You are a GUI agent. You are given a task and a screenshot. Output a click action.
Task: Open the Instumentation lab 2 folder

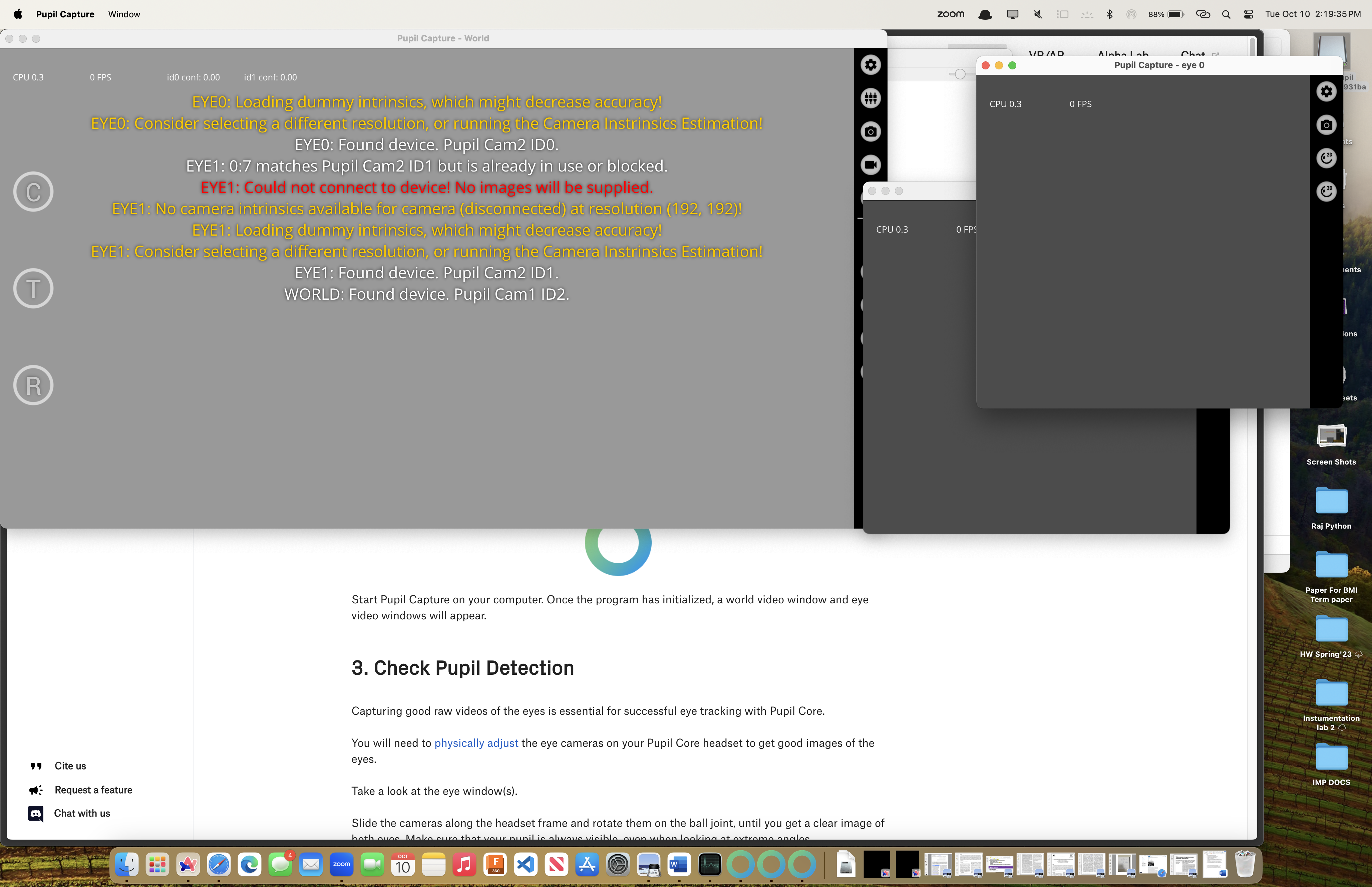tap(1331, 705)
